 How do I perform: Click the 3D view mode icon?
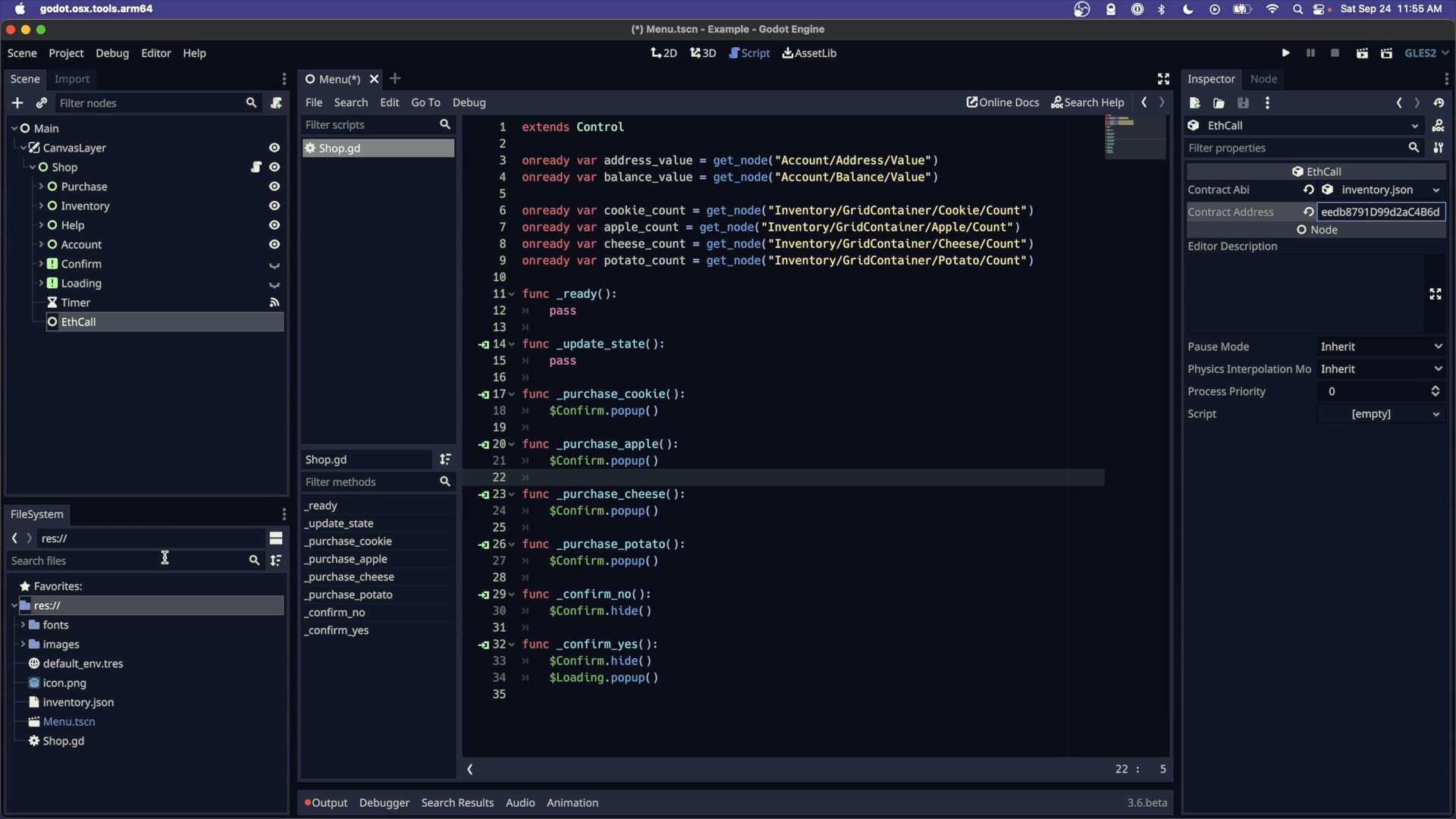point(703,53)
